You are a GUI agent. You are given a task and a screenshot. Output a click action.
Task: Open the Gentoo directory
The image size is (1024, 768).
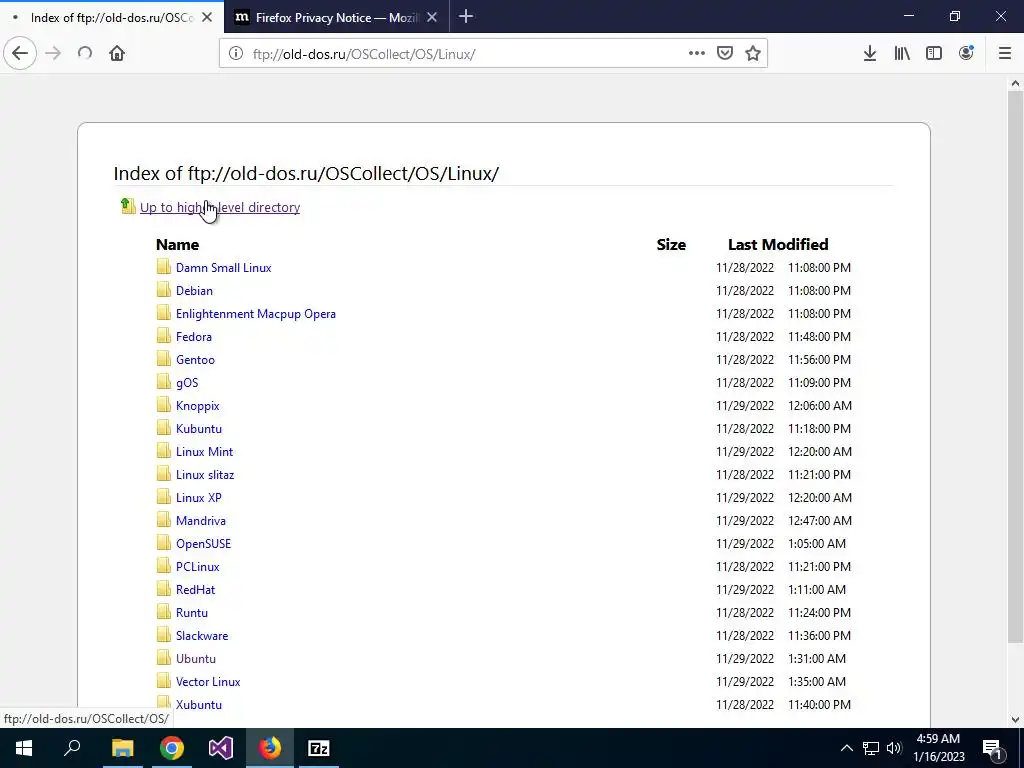point(195,359)
